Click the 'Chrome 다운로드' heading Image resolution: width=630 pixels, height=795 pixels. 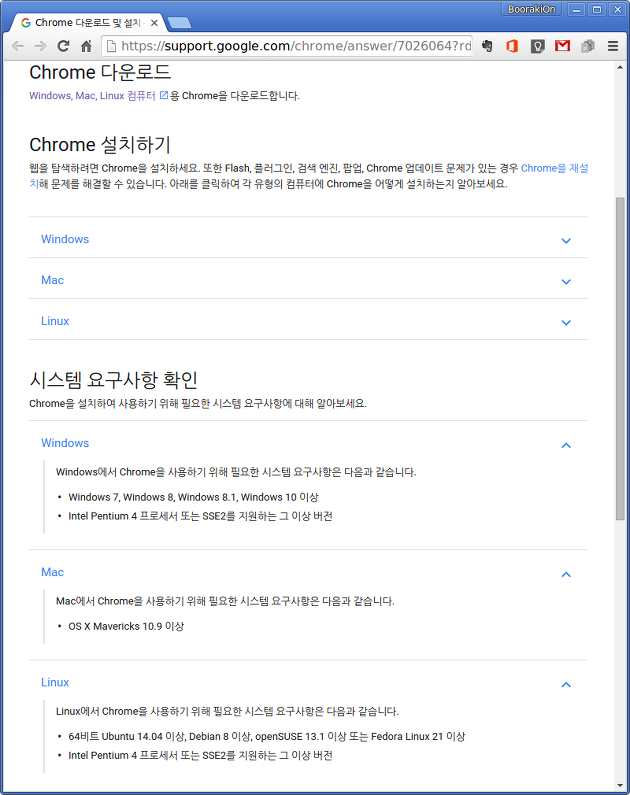pos(100,73)
